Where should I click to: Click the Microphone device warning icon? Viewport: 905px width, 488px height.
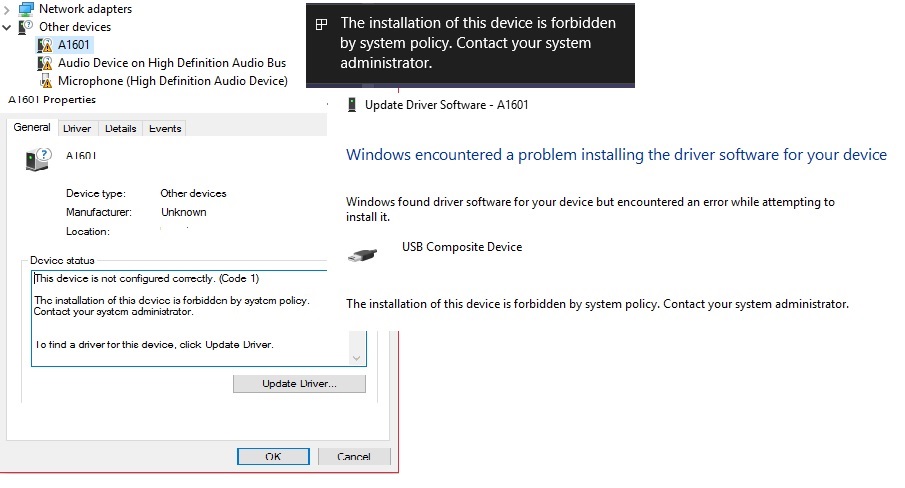coord(45,81)
